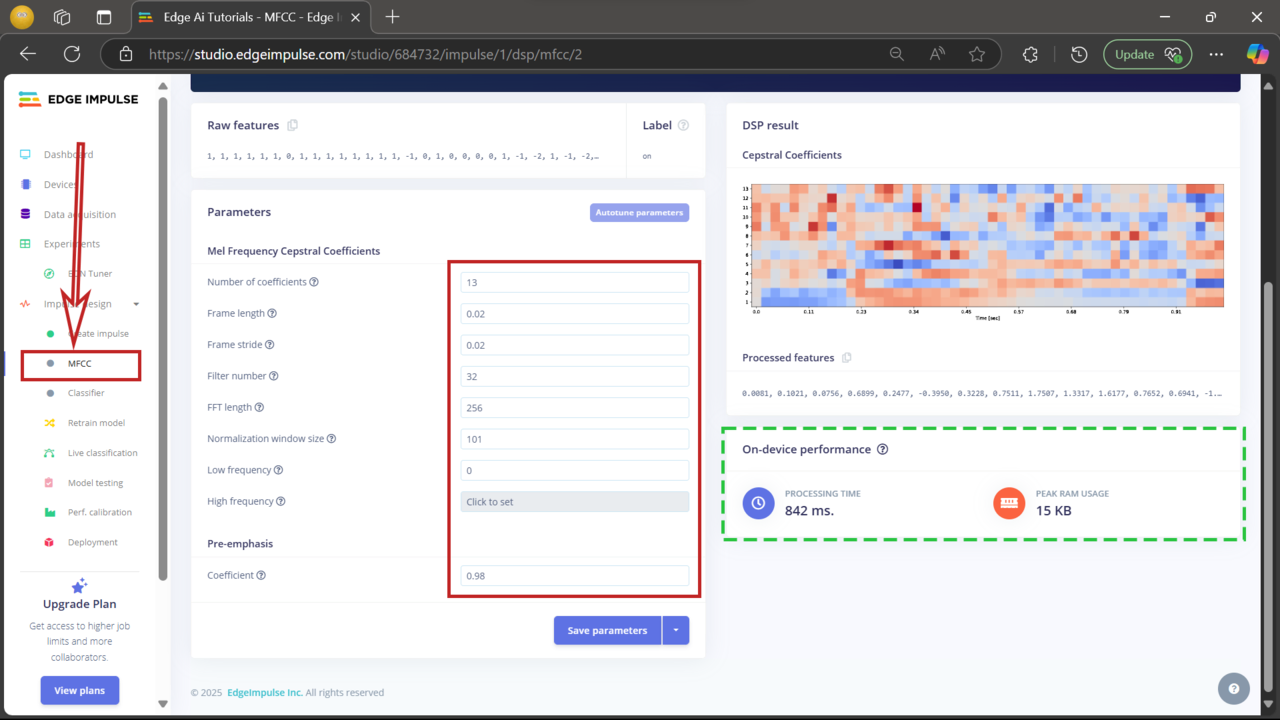Image resolution: width=1280 pixels, height=720 pixels.
Task: Copy the Raw features to clipboard
Action: (x=291, y=124)
